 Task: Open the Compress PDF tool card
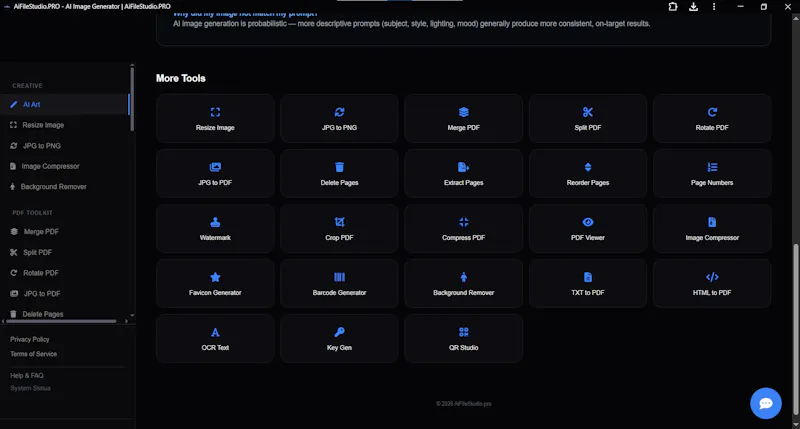(463, 229)
